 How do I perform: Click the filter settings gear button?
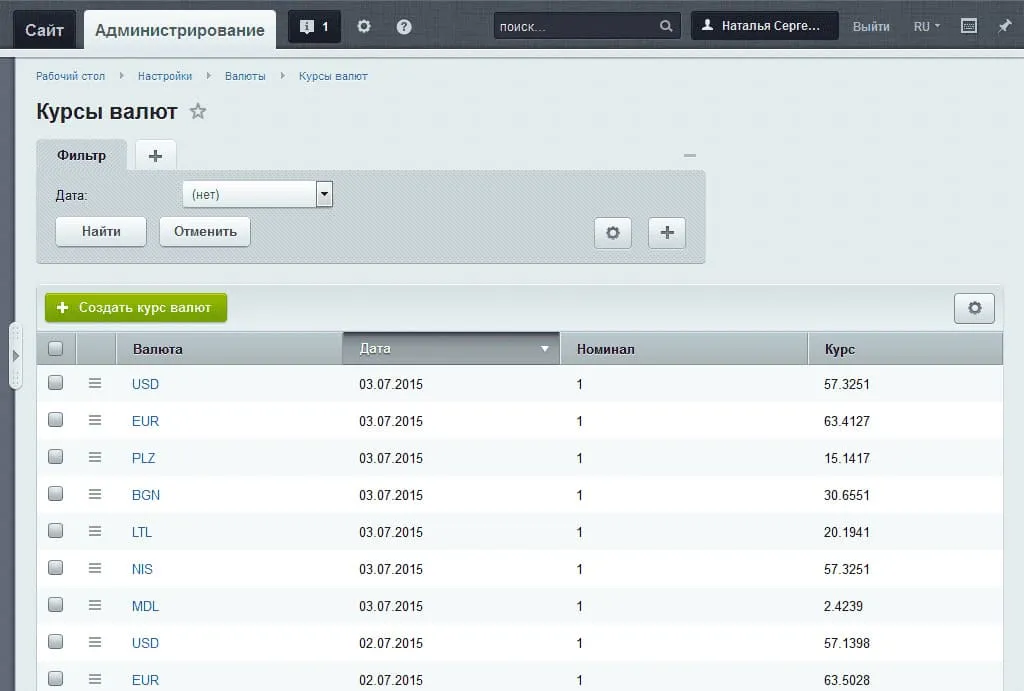click(x=613, y=233)
